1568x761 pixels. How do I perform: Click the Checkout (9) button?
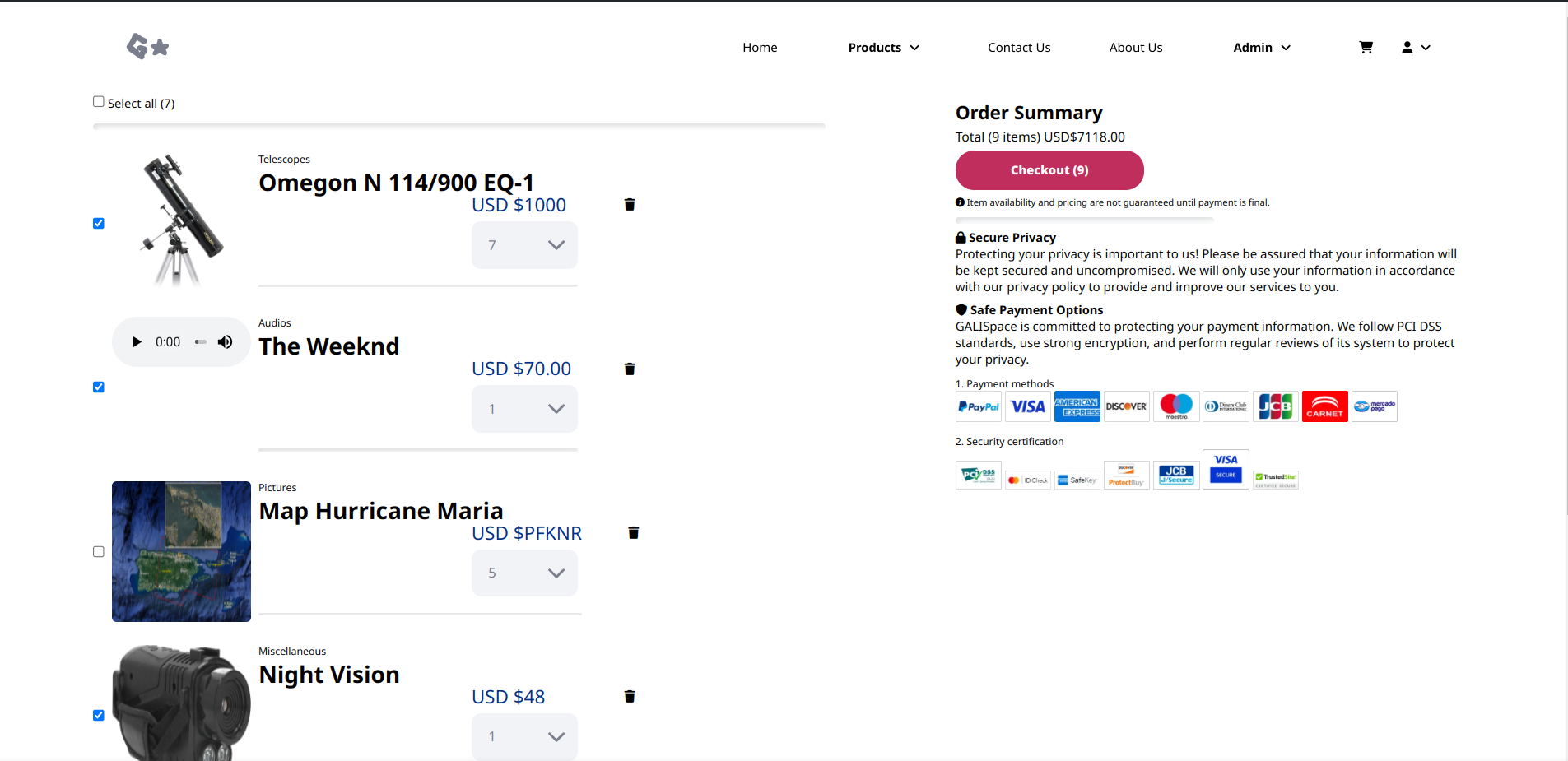(1049, 170)
